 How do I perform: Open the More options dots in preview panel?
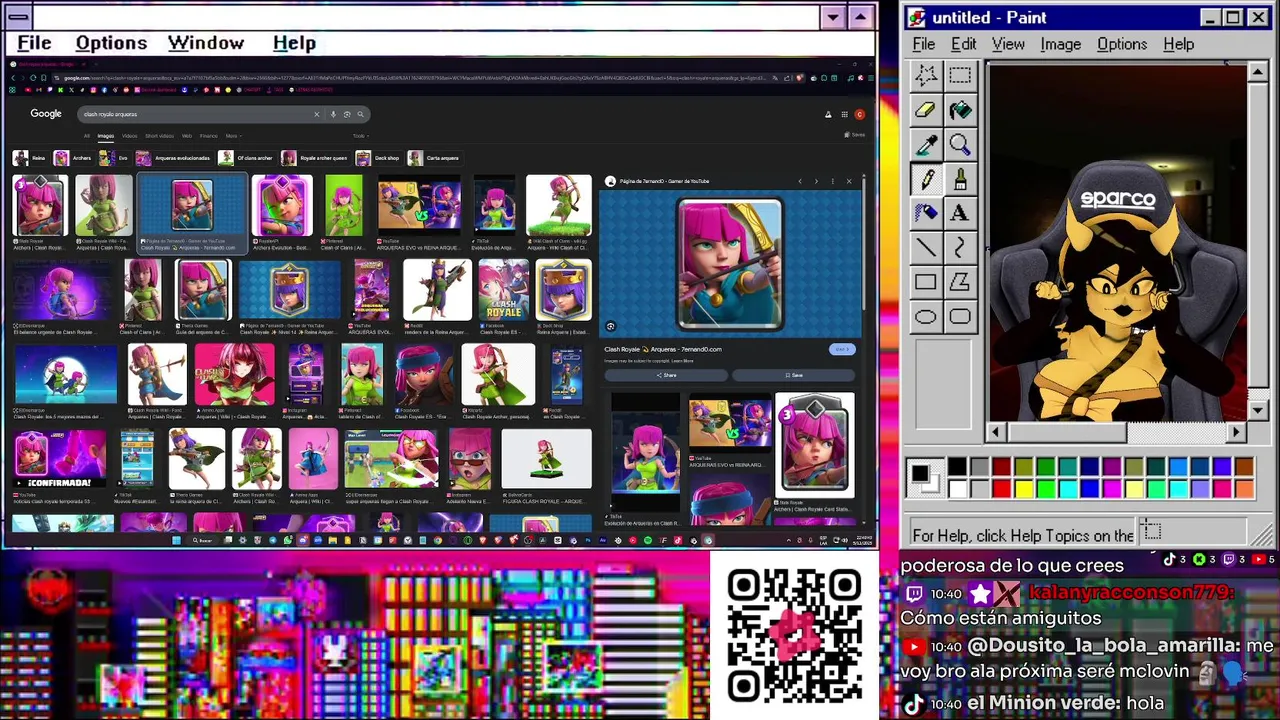[x=833, y=181]
